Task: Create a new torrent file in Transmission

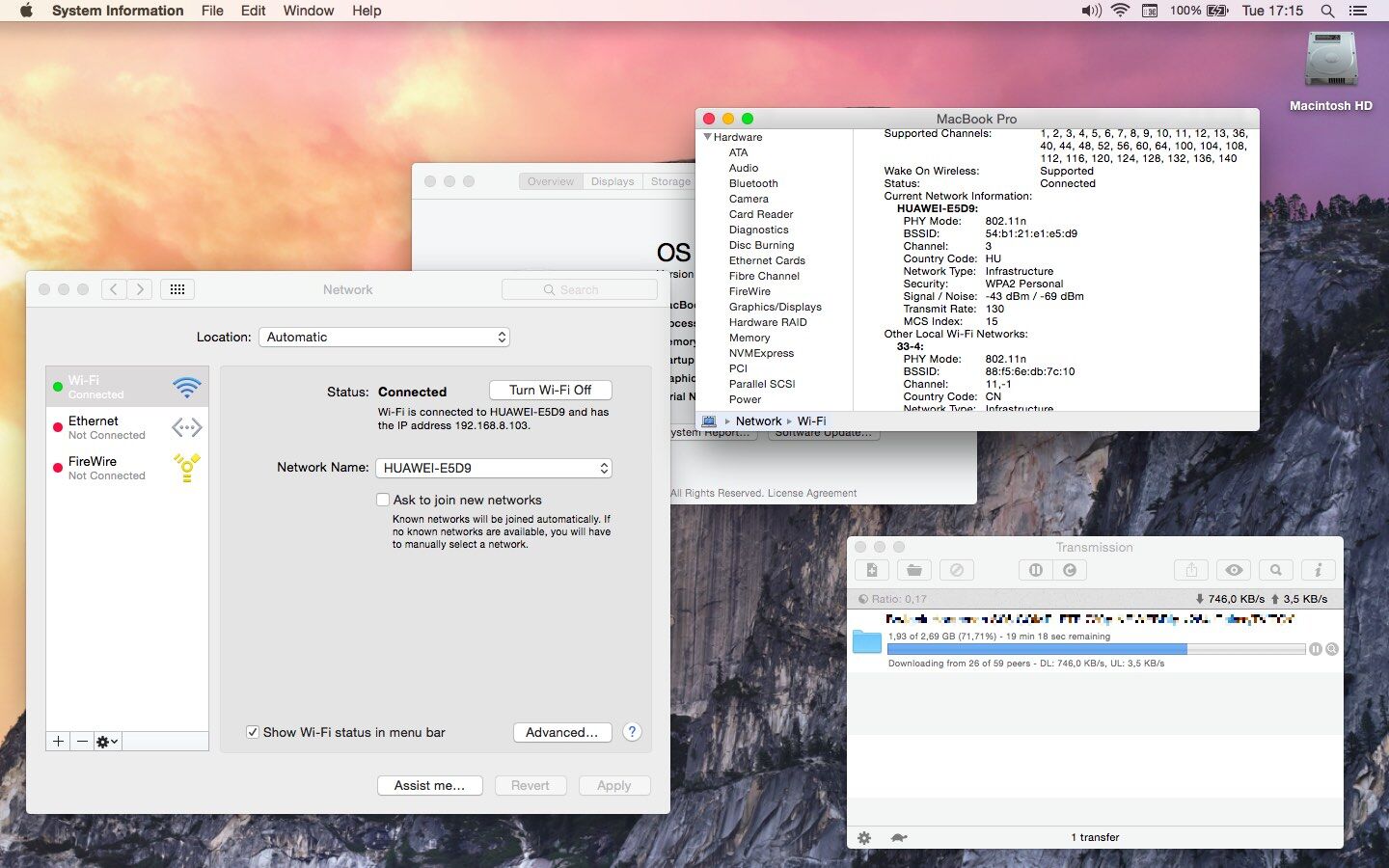Action: 872,570
